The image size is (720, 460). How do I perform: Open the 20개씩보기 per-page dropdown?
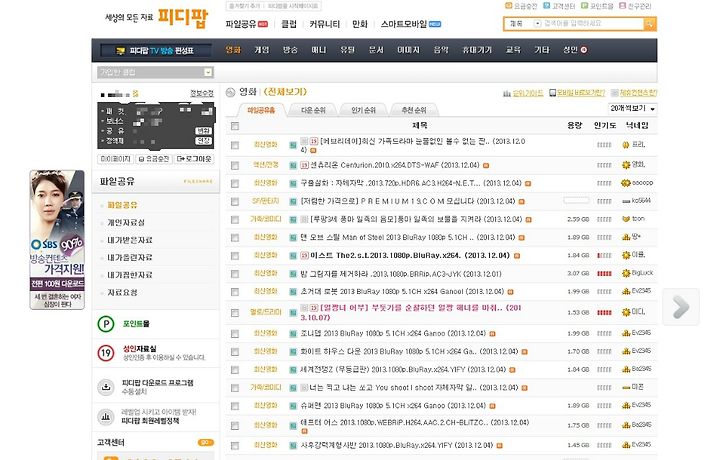[x=632, y=109]
